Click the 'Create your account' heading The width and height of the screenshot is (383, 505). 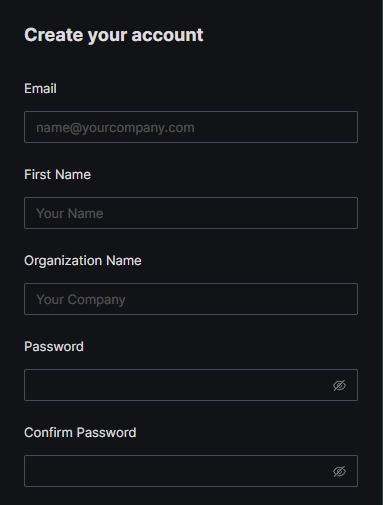click(114, 35)
